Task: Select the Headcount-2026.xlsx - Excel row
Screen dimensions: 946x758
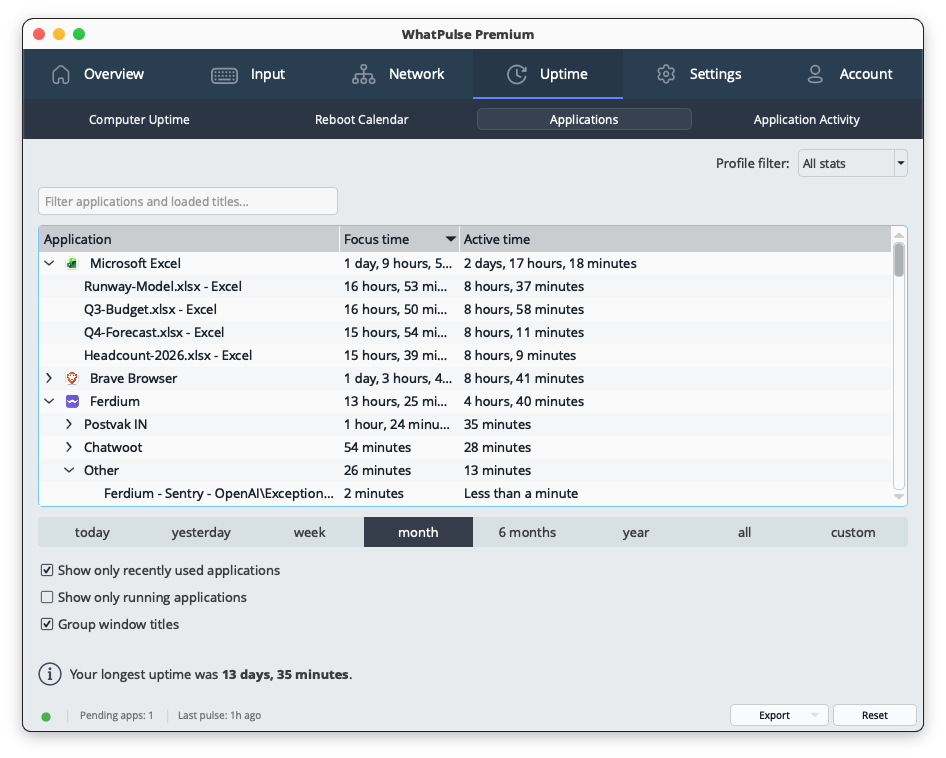Action: pyautogui.click(x=465, y=355)
